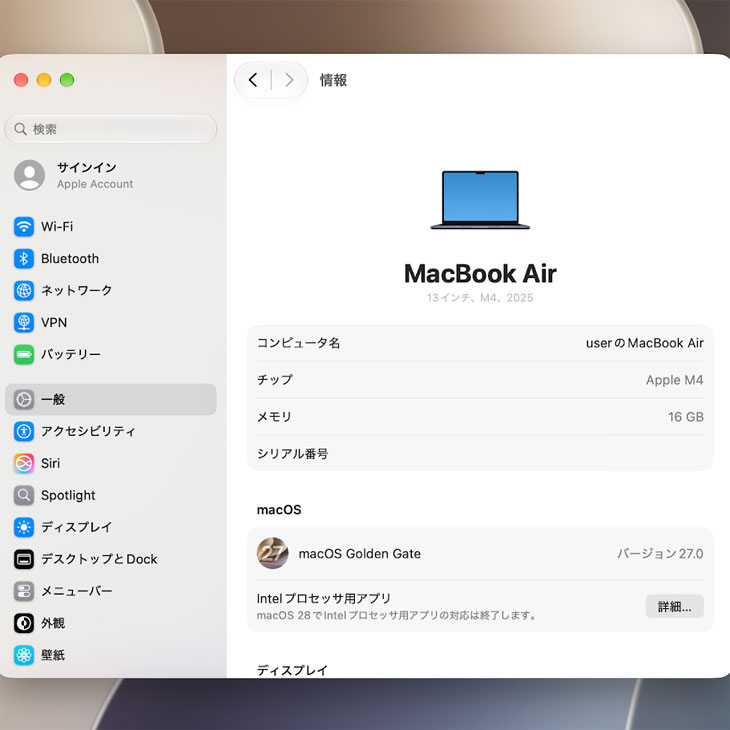Image resolution: width=730 pixels, height=730 pixels.
Task: Open Spotlight settings icon
Action: click(24, 495)
